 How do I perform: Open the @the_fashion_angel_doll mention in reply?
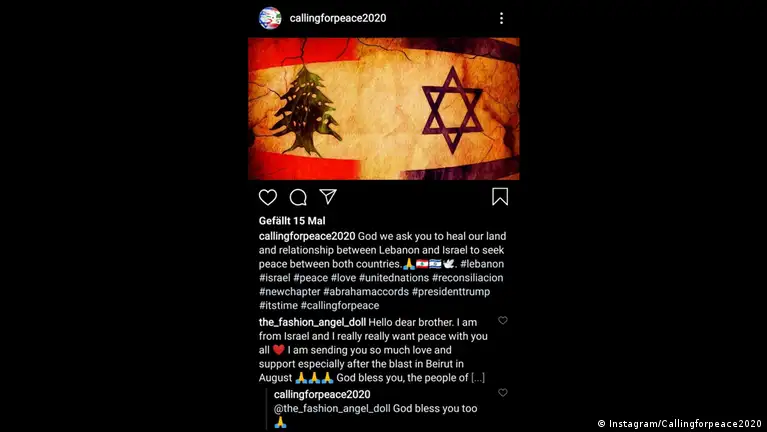332,409
